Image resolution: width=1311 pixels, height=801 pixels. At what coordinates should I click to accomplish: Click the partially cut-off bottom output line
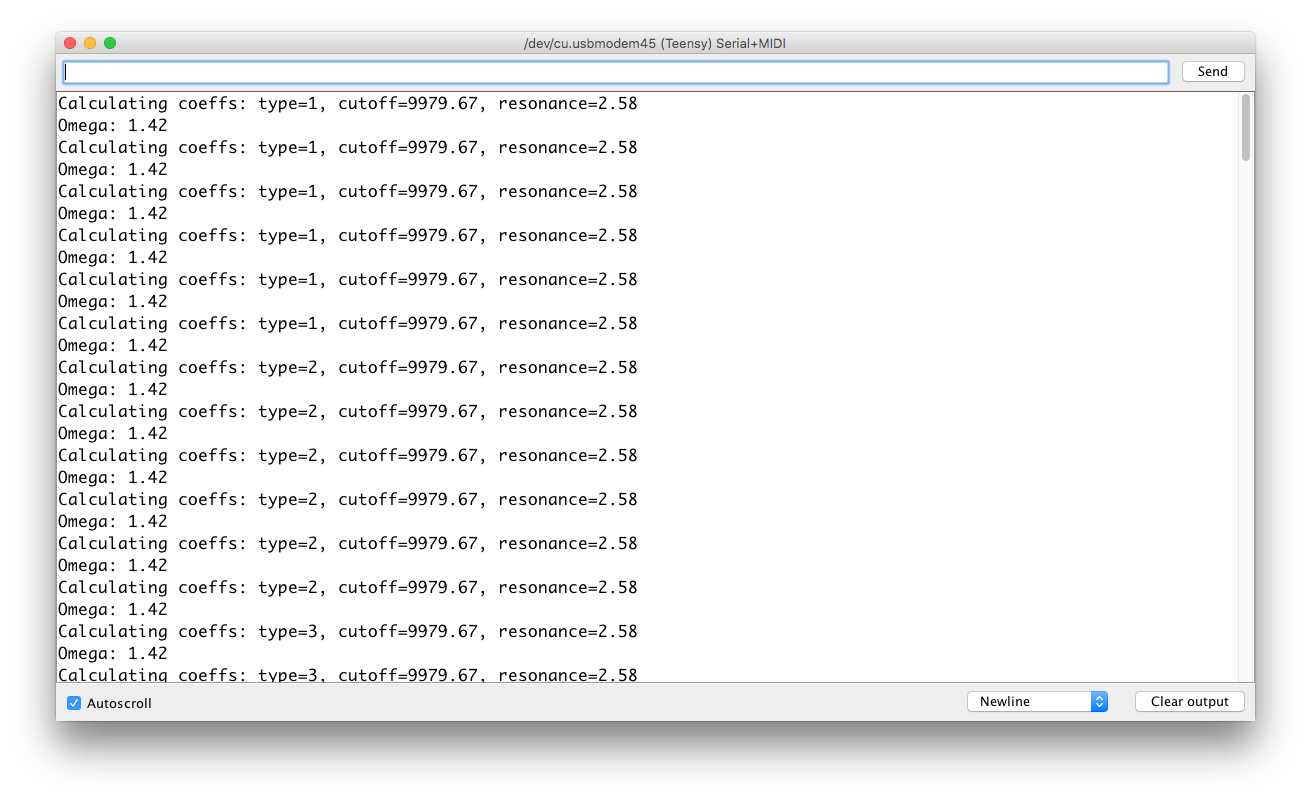click(347, 675)
